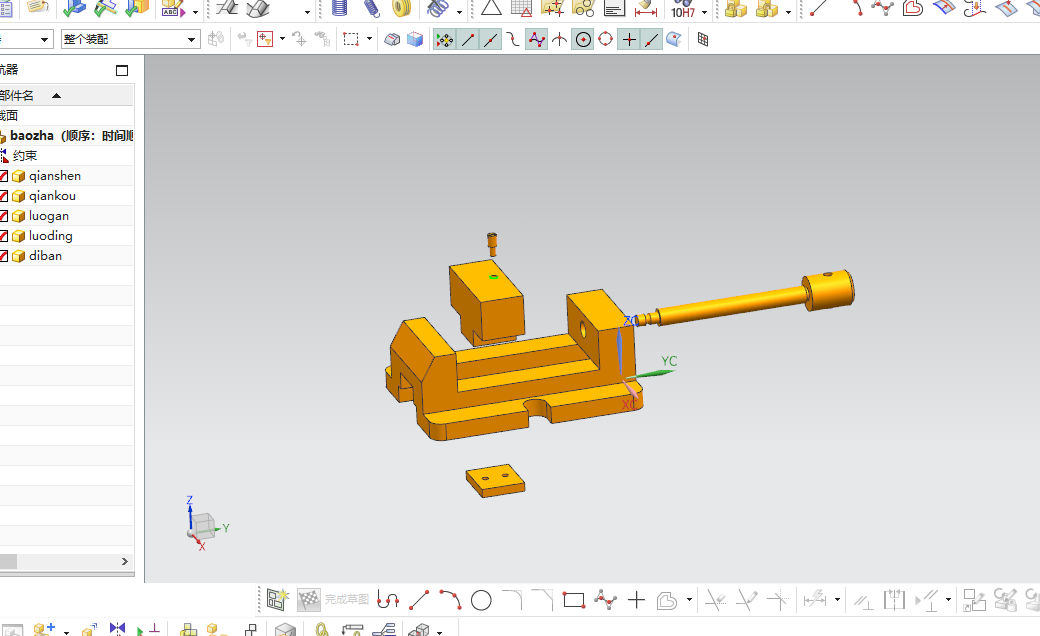The image size is (1040, 636).
Task: Click the make corner tool
Action: (777, 600)
